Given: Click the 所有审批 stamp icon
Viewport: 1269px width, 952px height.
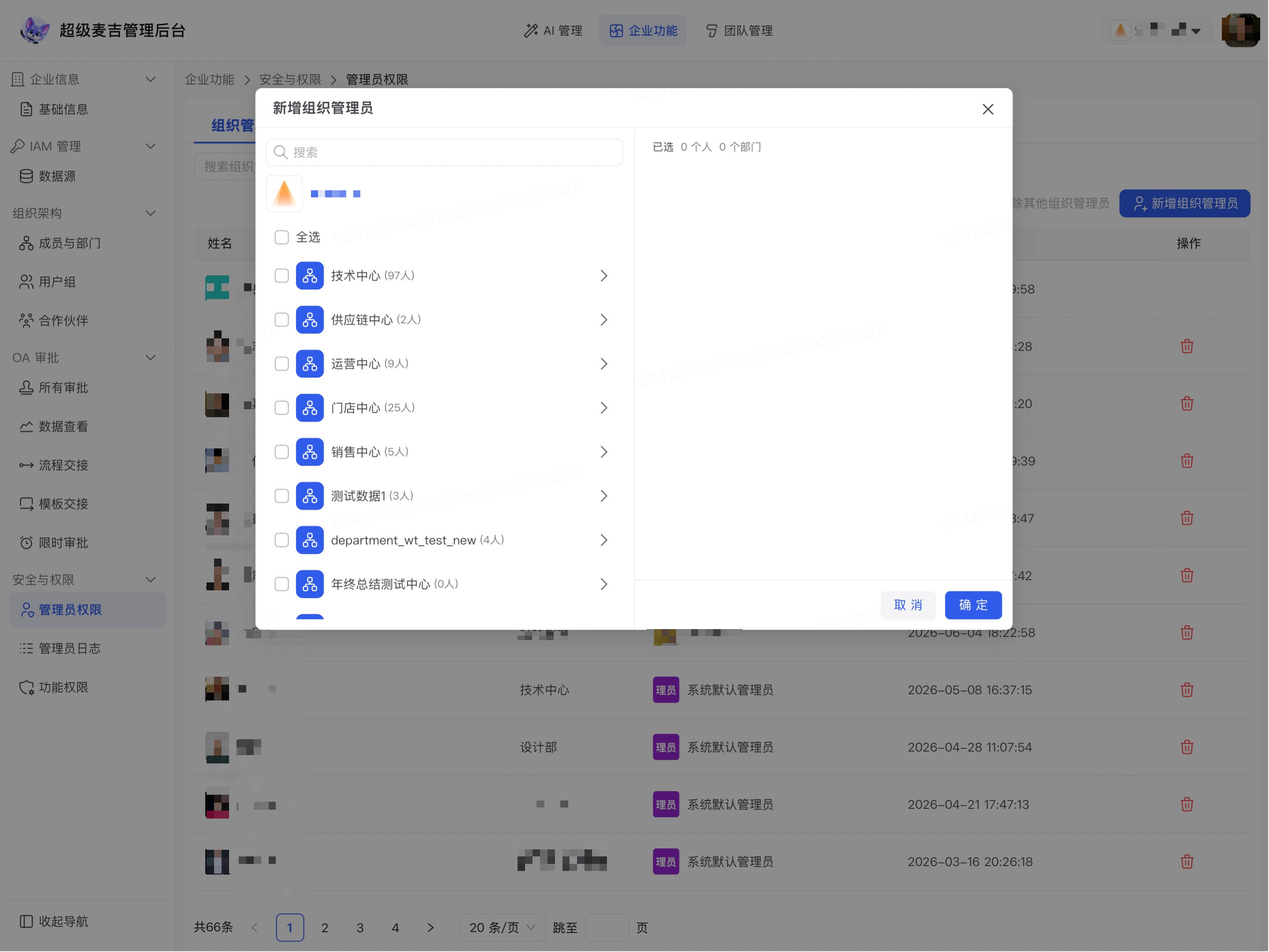Looking at the screenshot, I should point(26,388).
